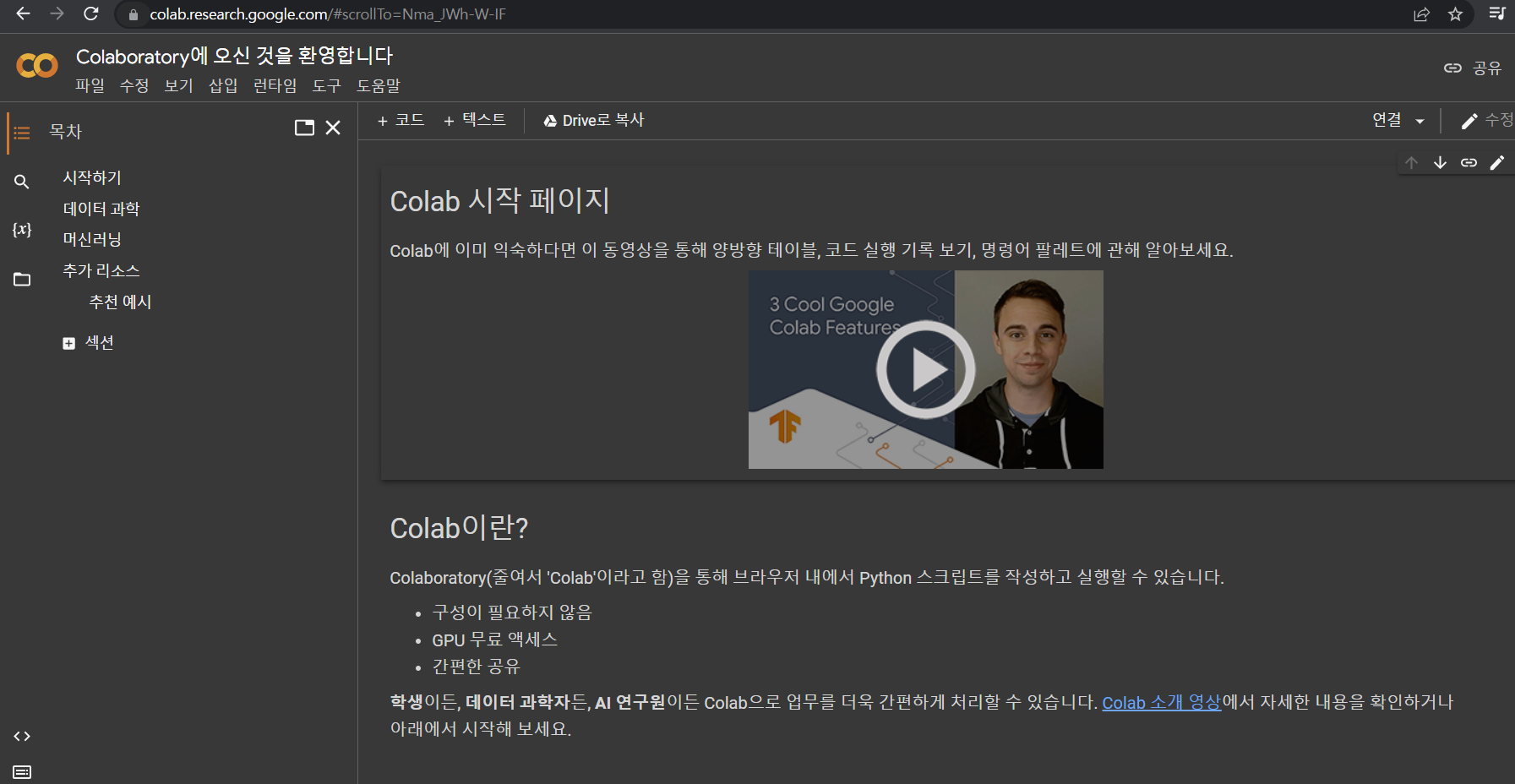Click the browser forward arrow
This screenshot has height=784, width=1515.
[x=57, y=14]
